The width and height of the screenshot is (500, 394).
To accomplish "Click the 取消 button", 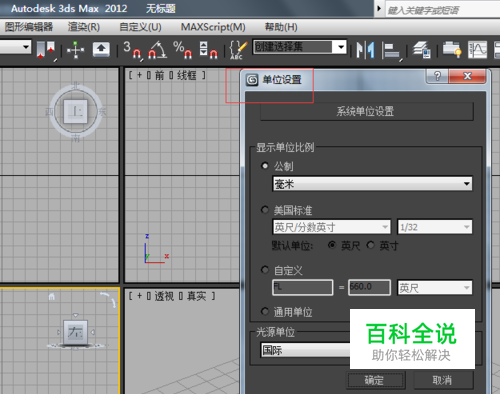I will click(x=443, y=380).
